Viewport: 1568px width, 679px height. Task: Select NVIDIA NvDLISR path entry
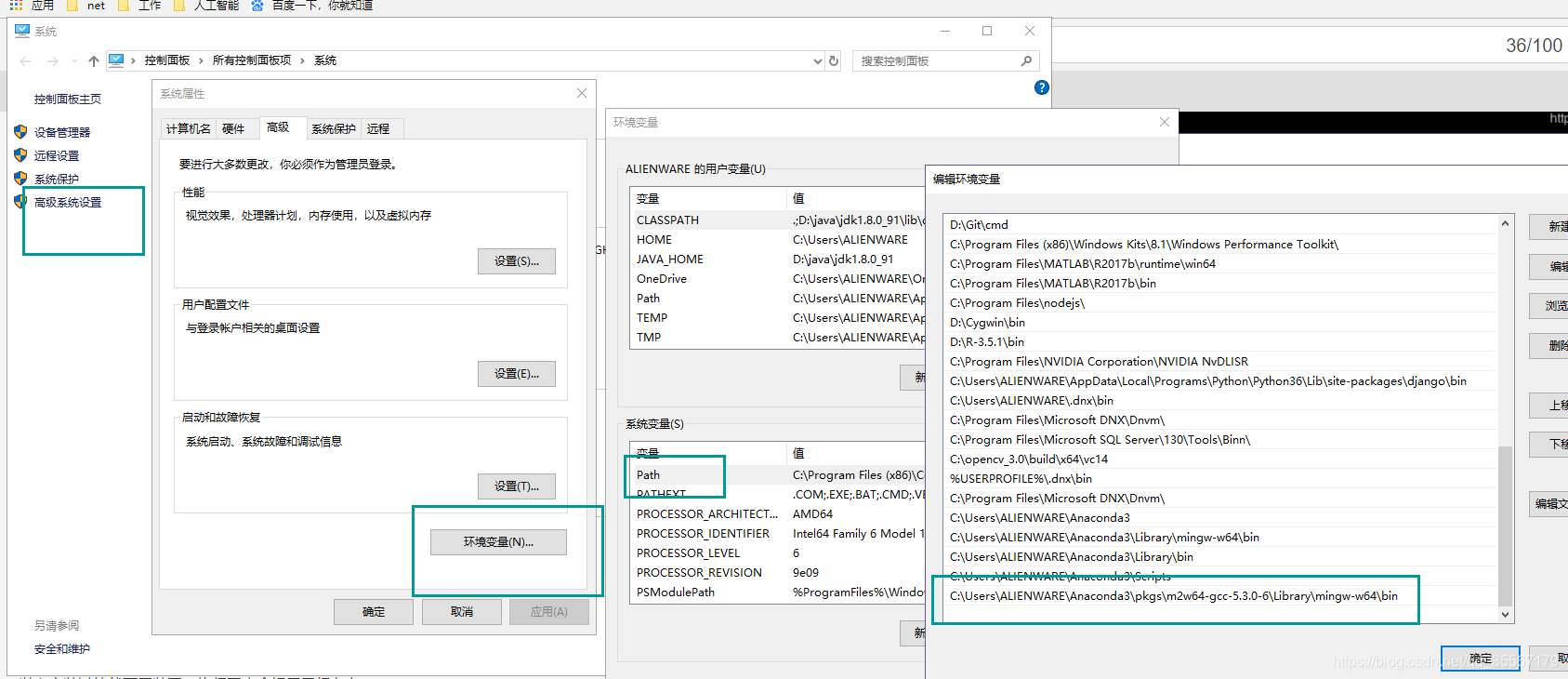pos(1221,362)
